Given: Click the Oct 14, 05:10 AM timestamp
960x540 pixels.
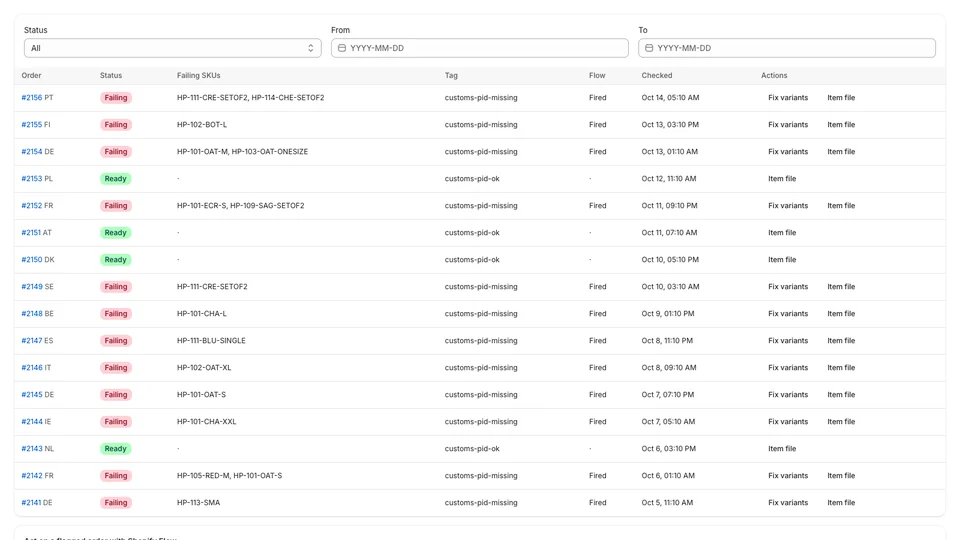Looking at the screenshot, I should click(x=670, y=97).
